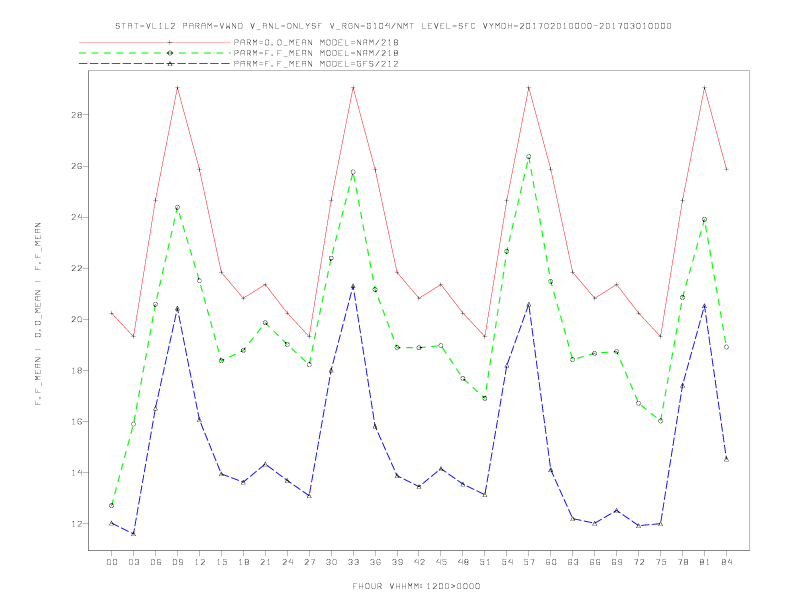This screenshot has width=792, height=612.
Task: Click x-axis tick label 57
Action: (x=529, y=562)
